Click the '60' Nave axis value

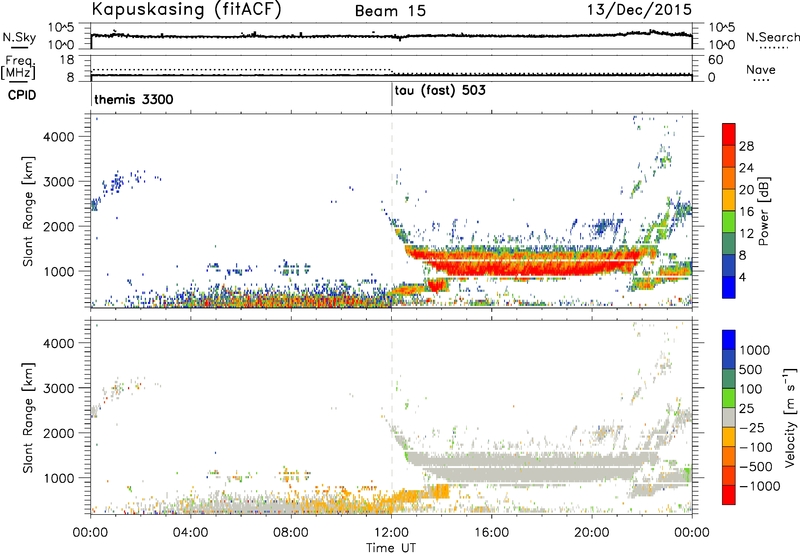pyautogui.click(x=715, y=60)
